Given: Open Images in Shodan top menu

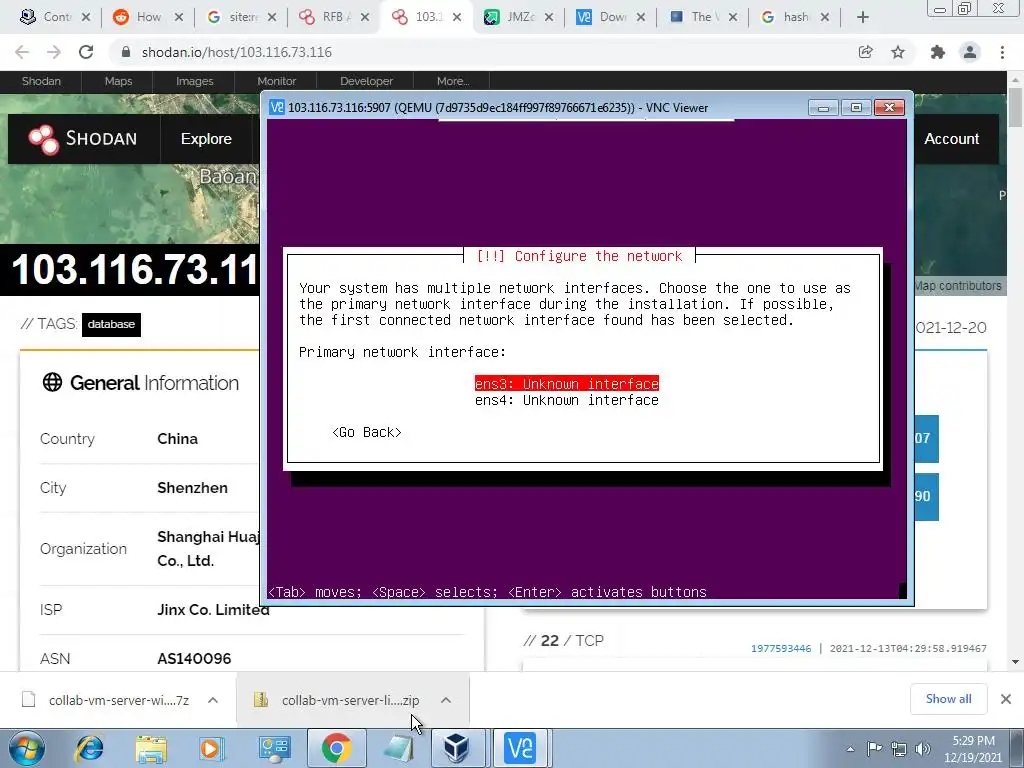Looking at the screenshot, I should [x=195, y=81].
